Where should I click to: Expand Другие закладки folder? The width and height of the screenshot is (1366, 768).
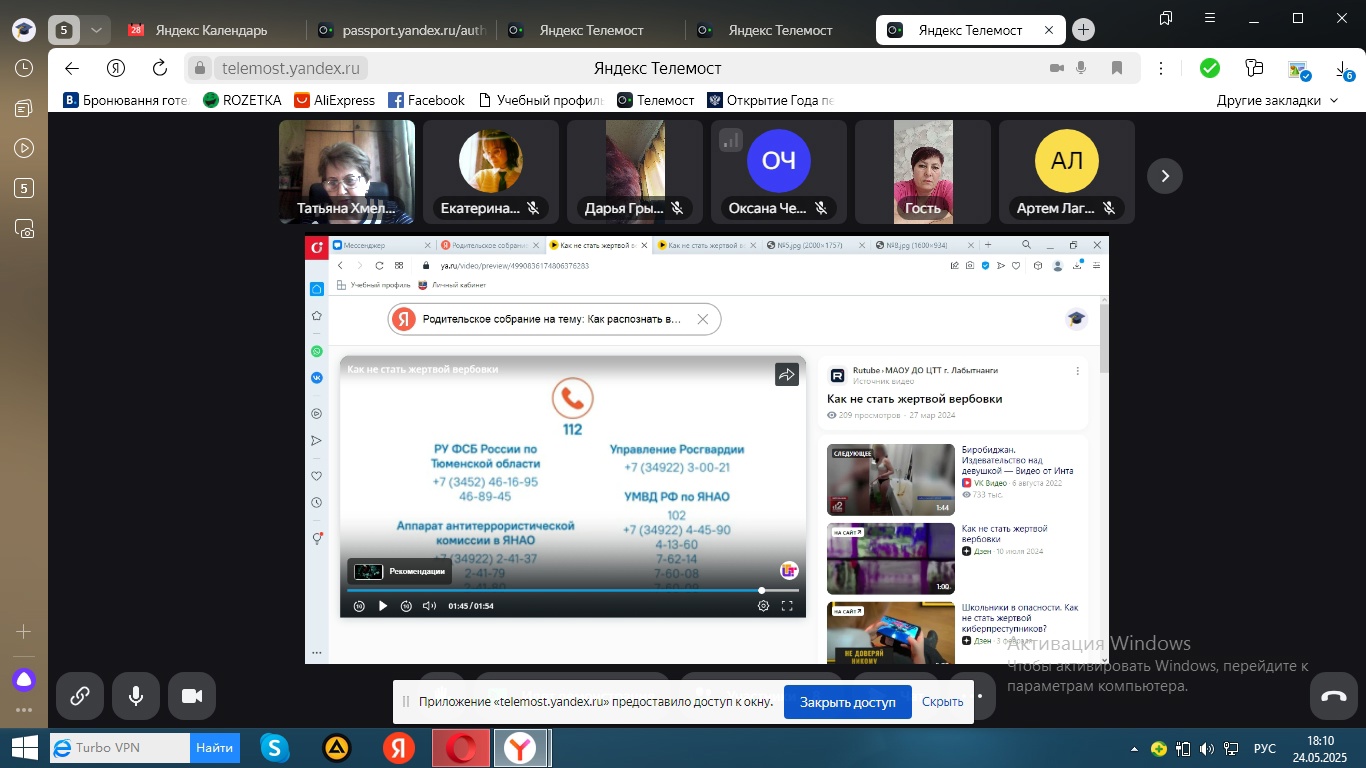click(x=1277, y=100)
